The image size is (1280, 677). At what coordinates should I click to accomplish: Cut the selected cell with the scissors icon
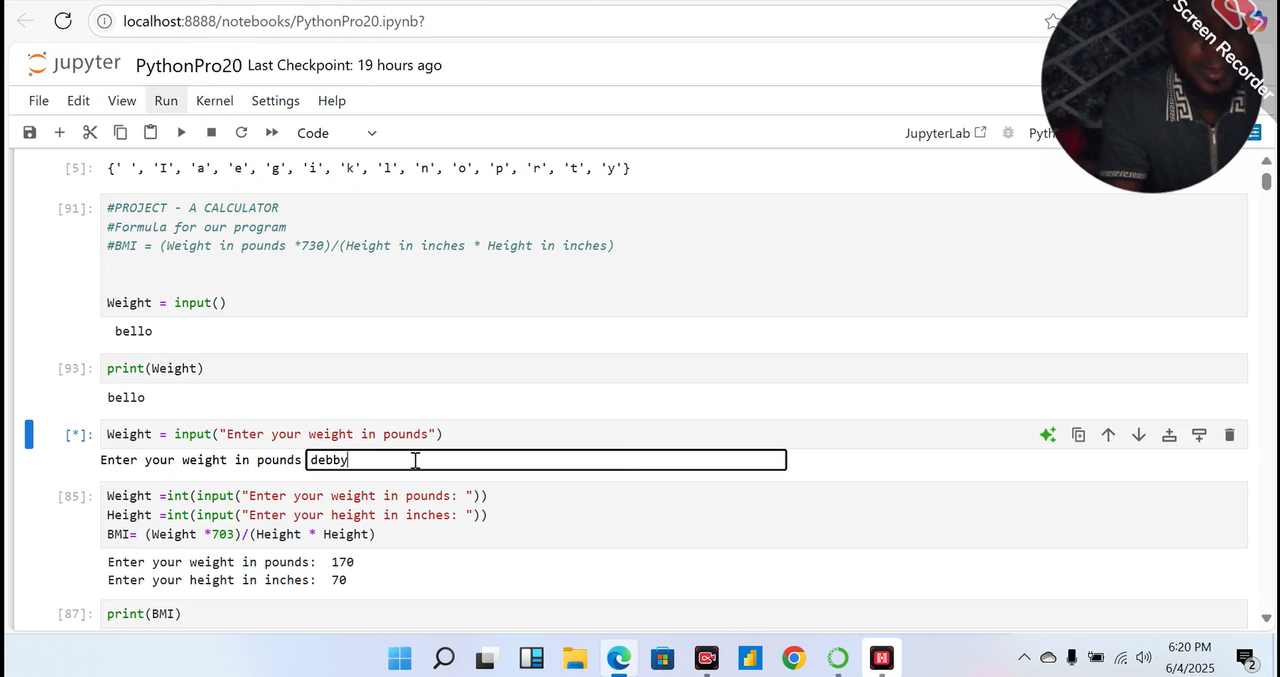(90, 132)
